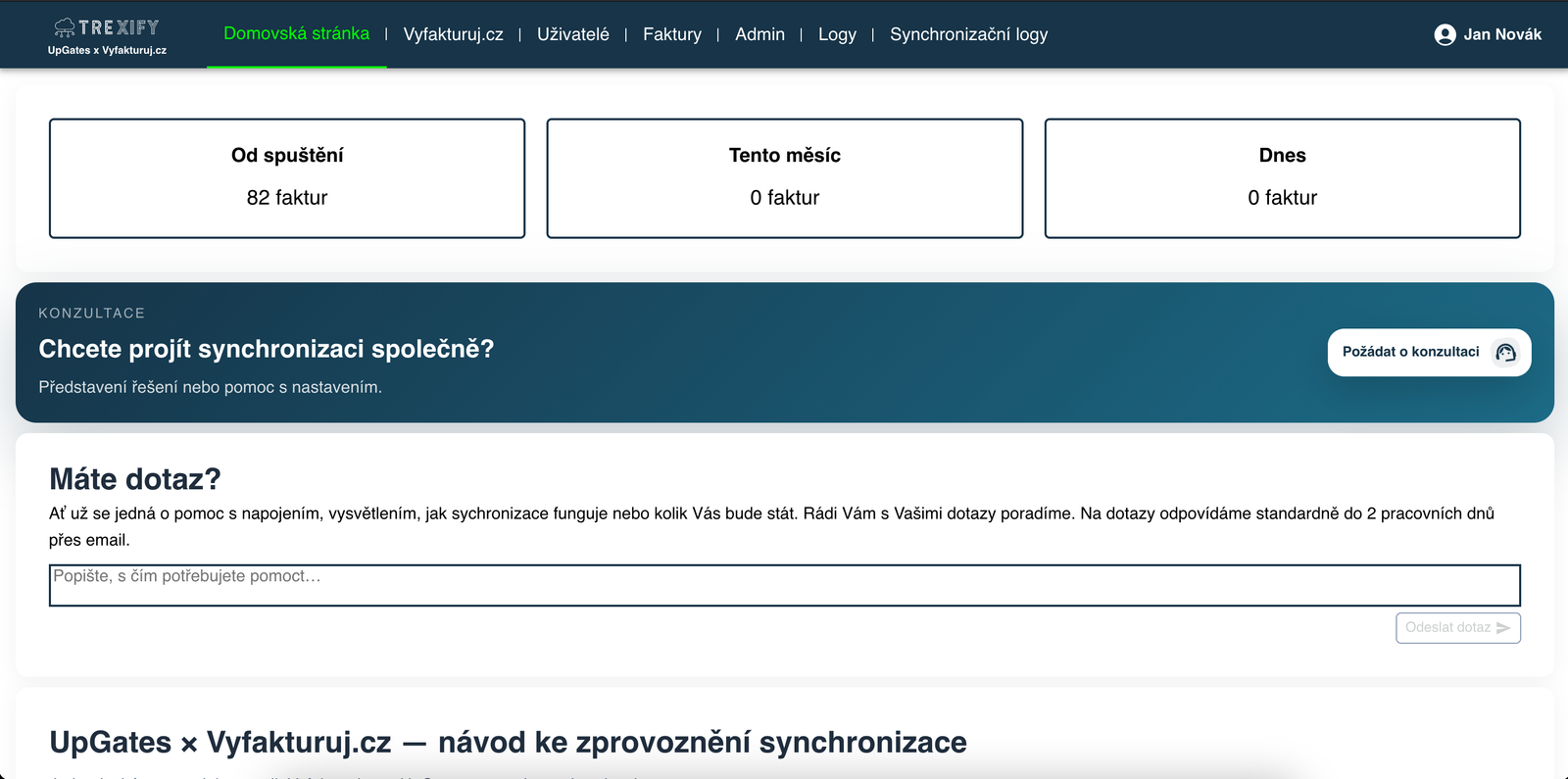Open the Logy page
The image size is (1568, 779).
tap(837, 34)
